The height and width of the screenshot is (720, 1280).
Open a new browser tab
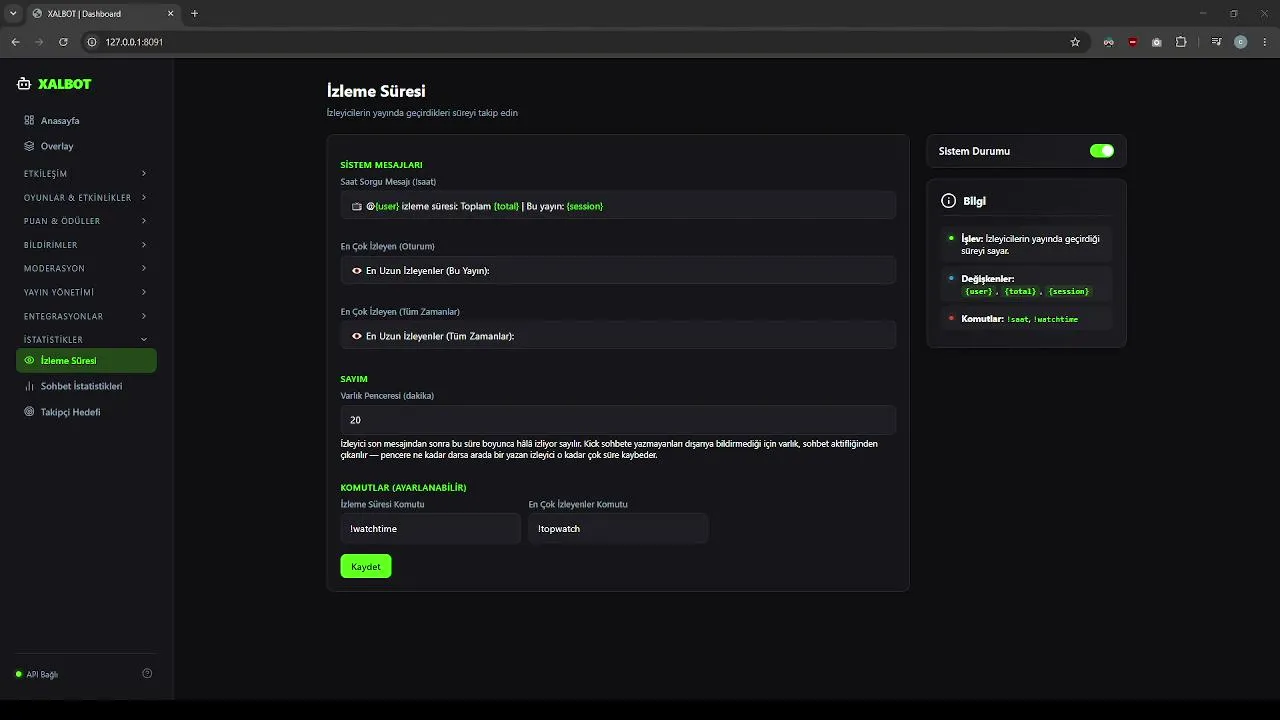point(195,13)
